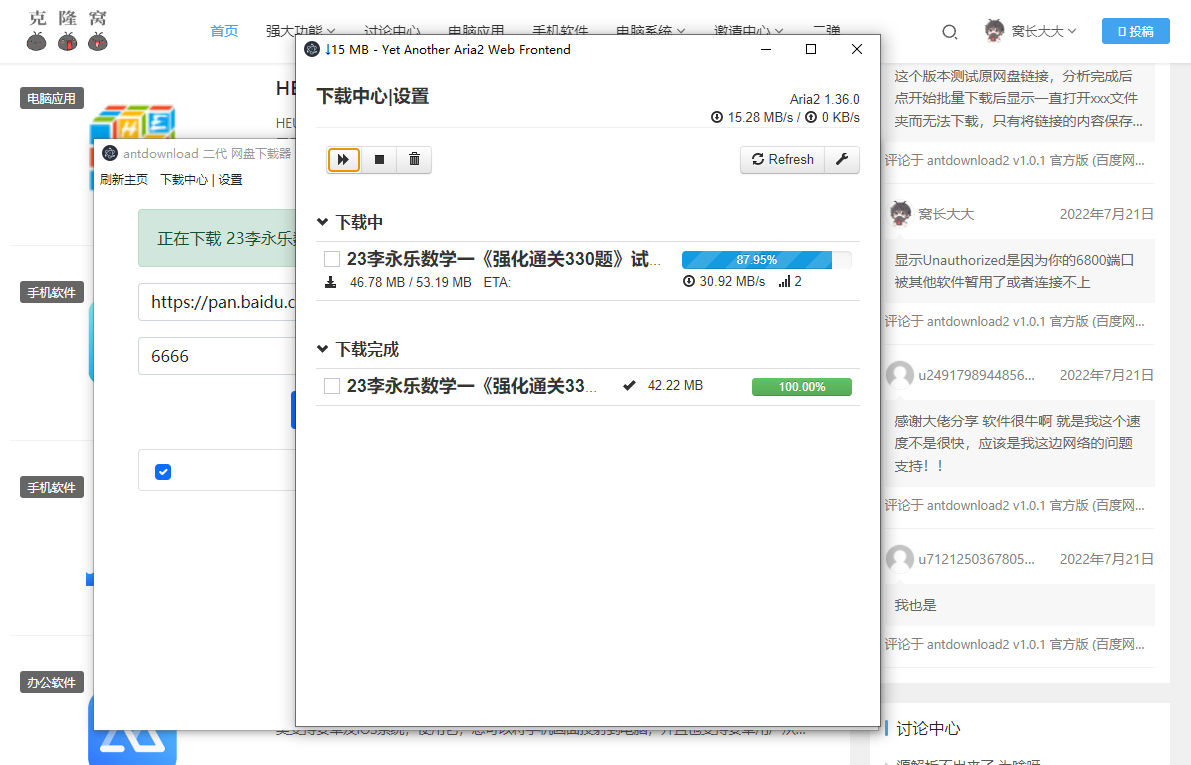
Task: Click the 87.95% progress bar
Action: coord(765,259)
